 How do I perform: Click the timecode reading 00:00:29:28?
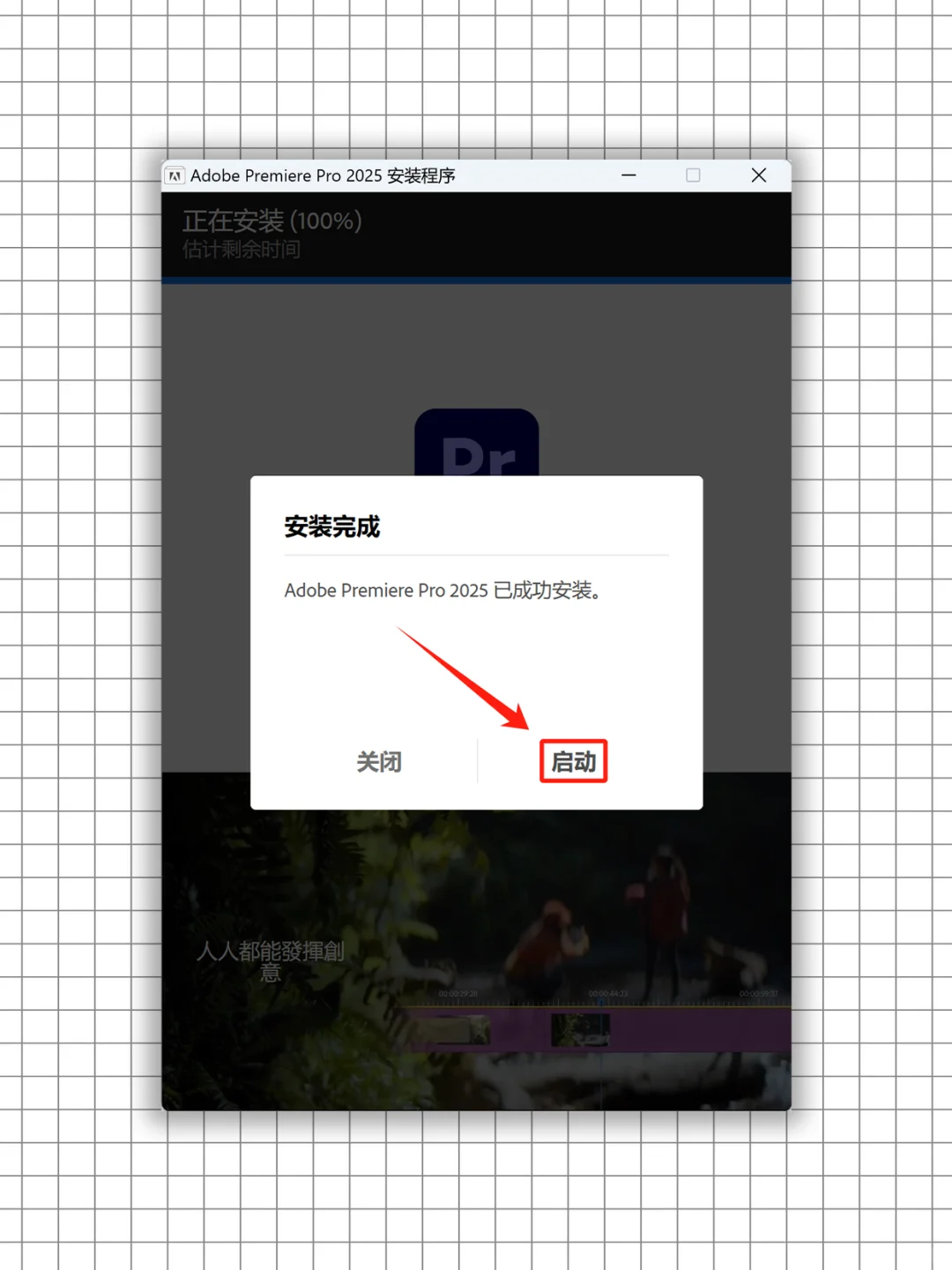[457, 993]
